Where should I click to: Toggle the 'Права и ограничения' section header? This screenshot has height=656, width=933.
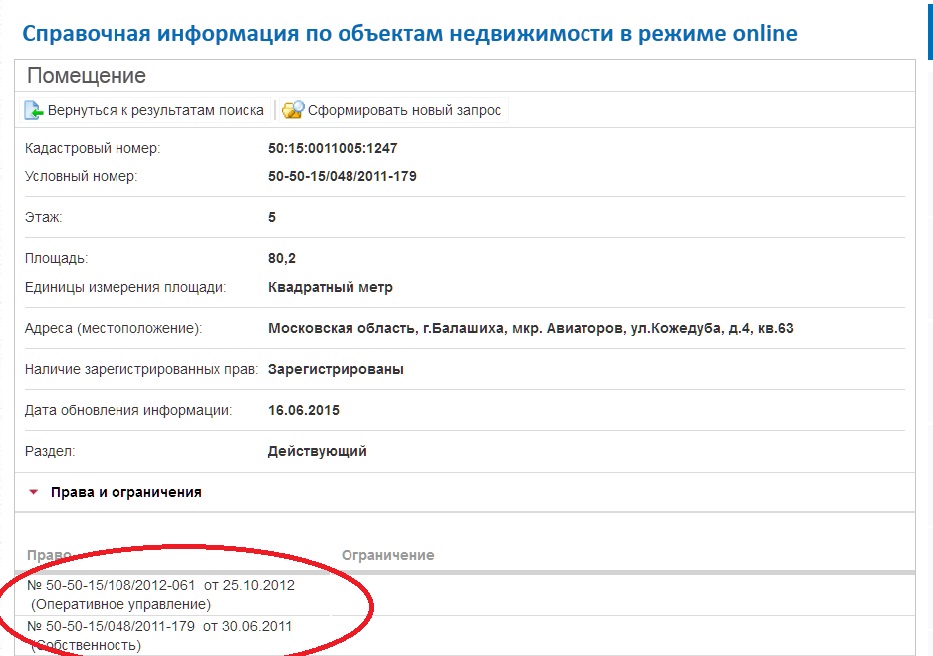(x=126, y=492)
